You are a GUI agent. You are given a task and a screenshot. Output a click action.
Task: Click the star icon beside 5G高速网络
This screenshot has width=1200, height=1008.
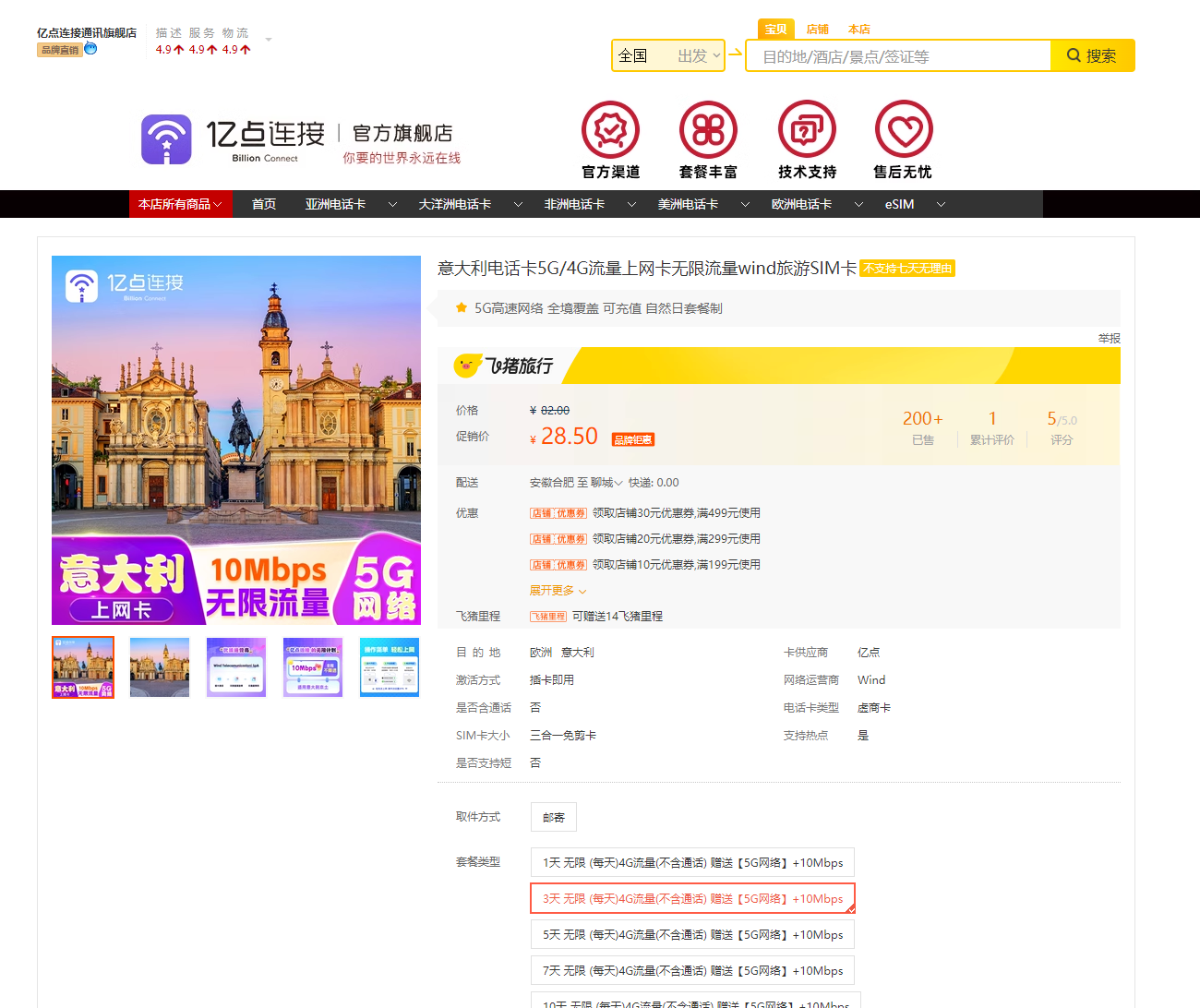462,308
